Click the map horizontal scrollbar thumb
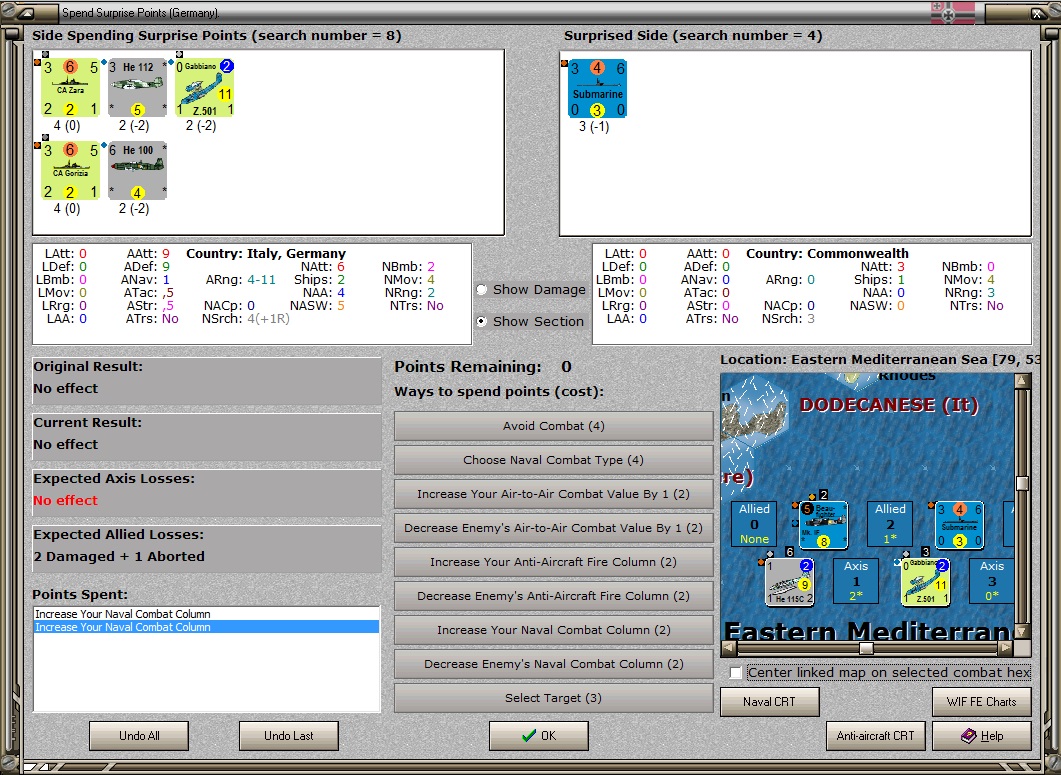 [x=866, y=648]
